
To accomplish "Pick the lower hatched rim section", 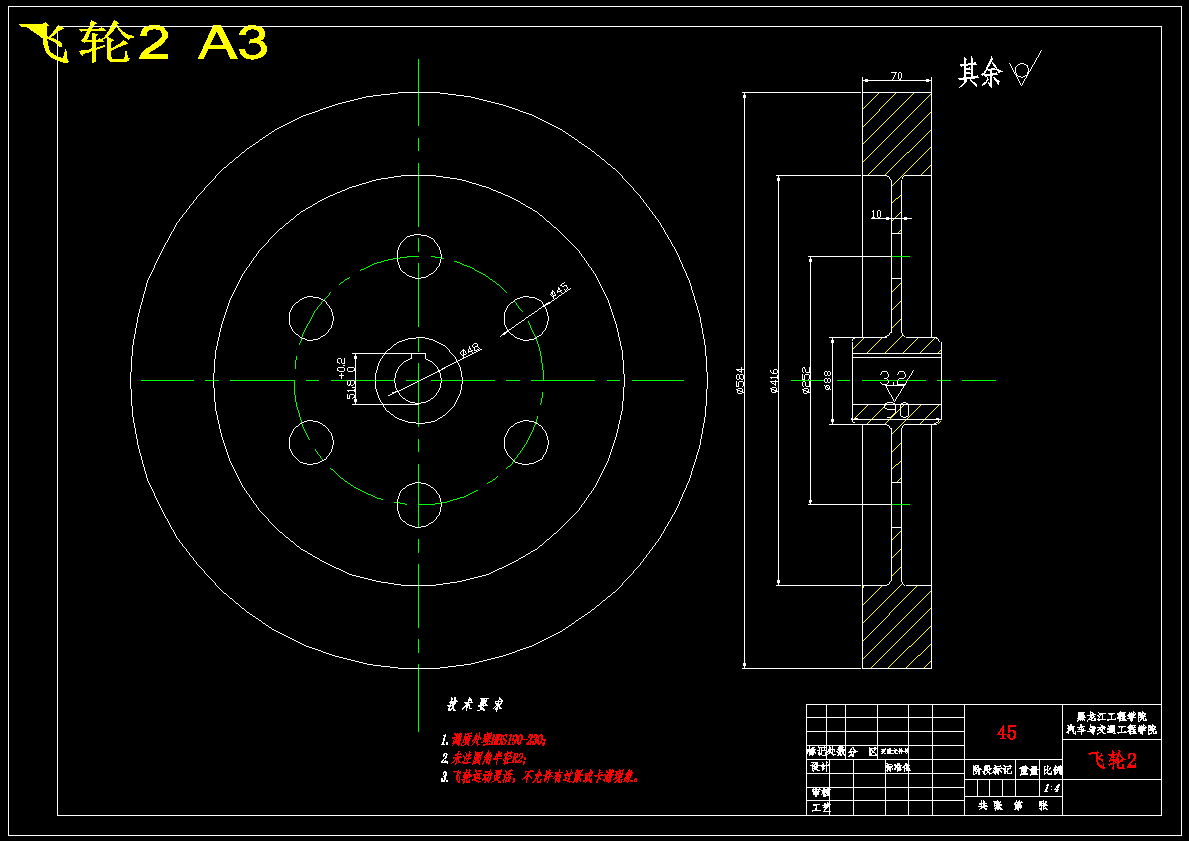I will [896, 627].
